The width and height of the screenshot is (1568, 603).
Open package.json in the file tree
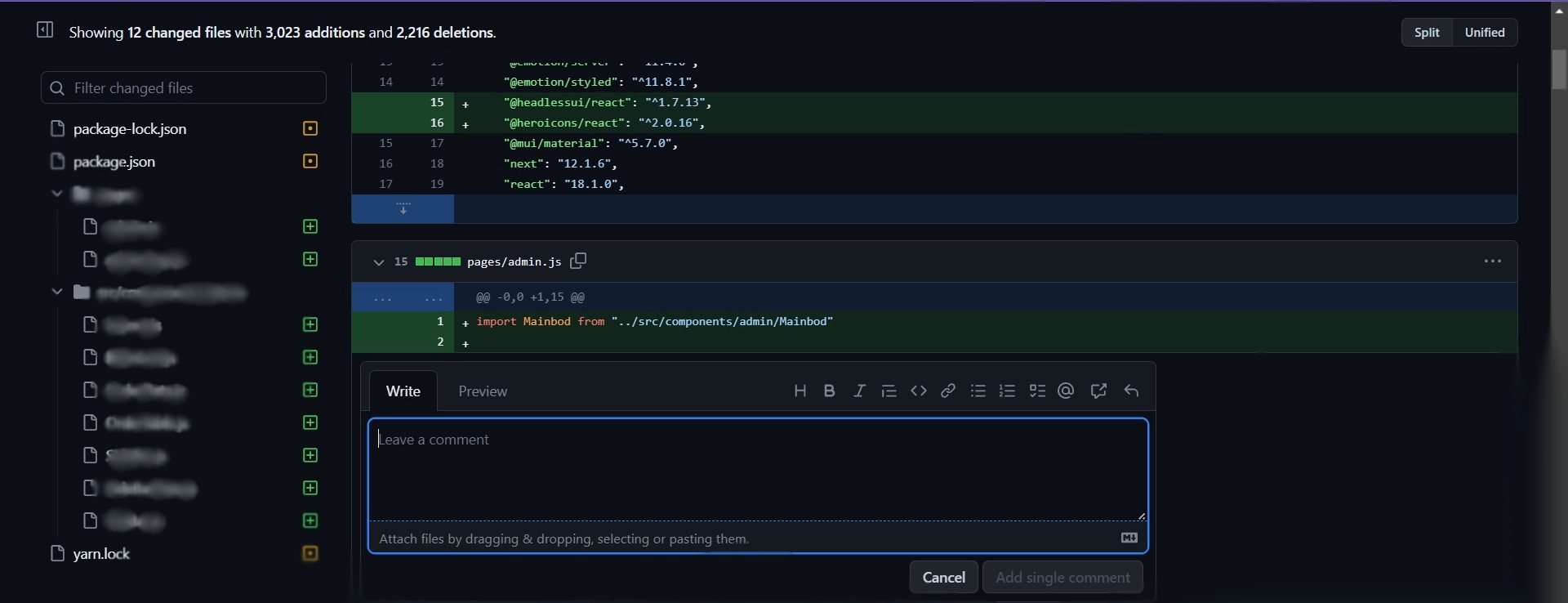114,162
